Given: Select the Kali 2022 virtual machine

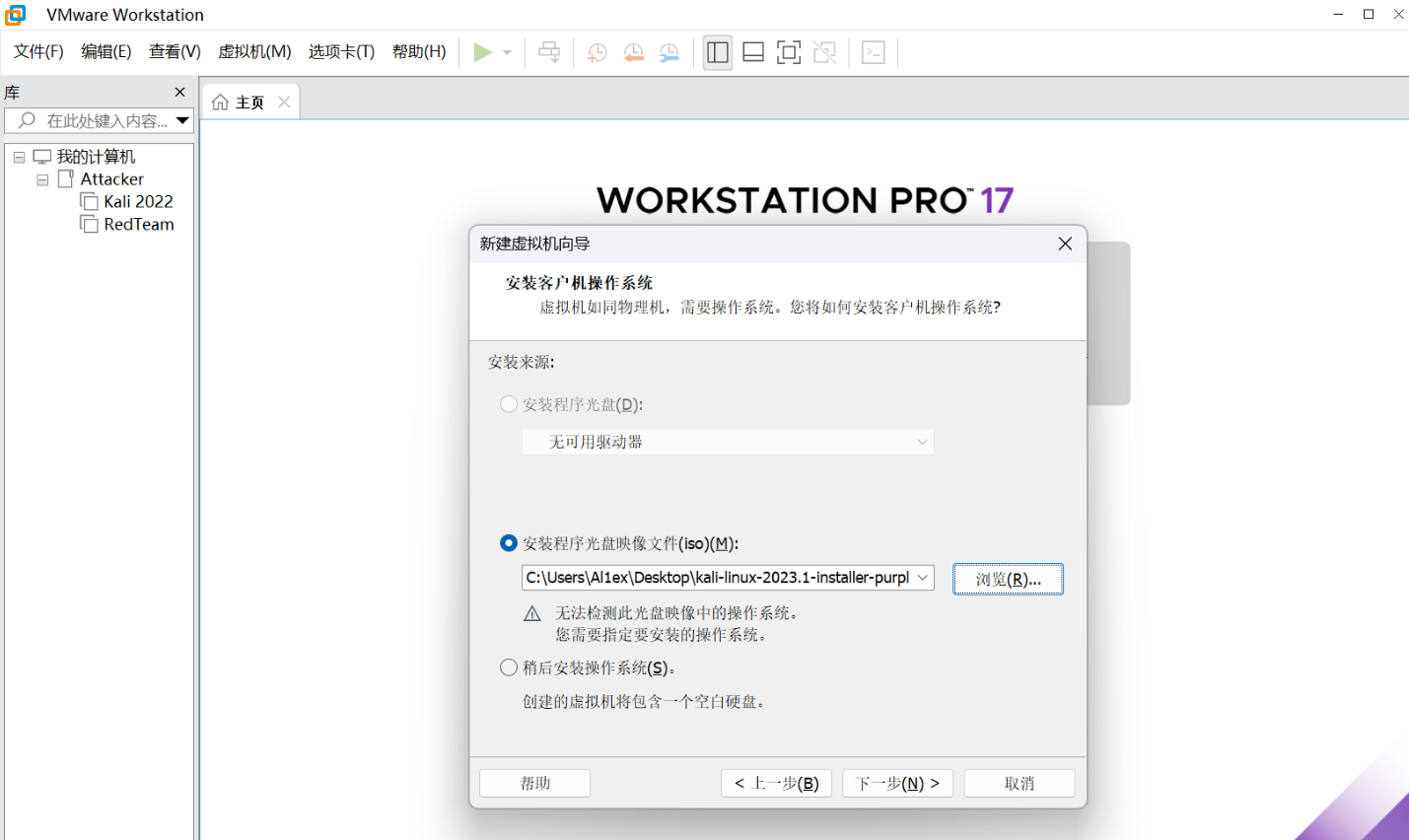Looking at the screenshot, I should click(x=138, y=202).
